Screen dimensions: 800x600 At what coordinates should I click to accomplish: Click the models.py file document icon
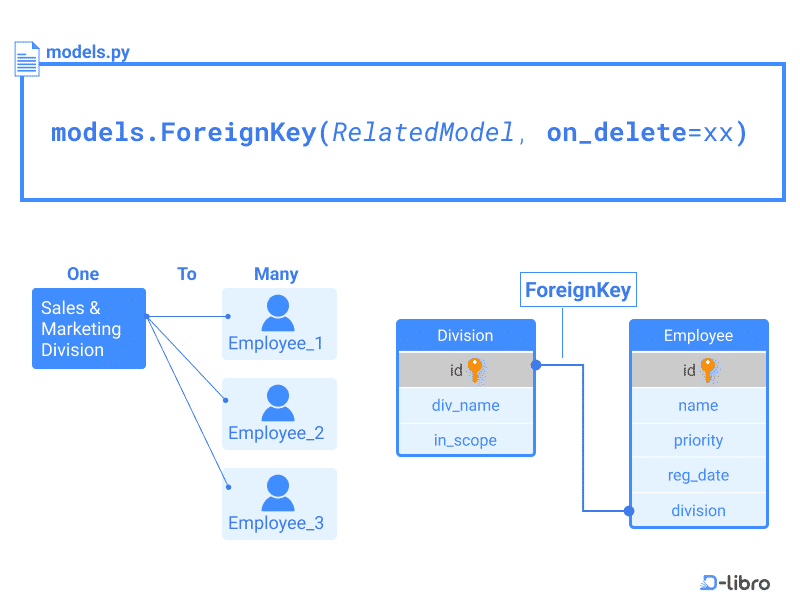pos(27,59)
